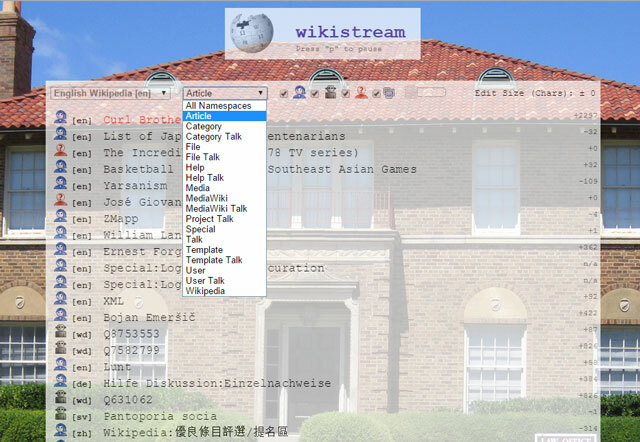Select Media namespace option
640x442 pixels.
224,188
